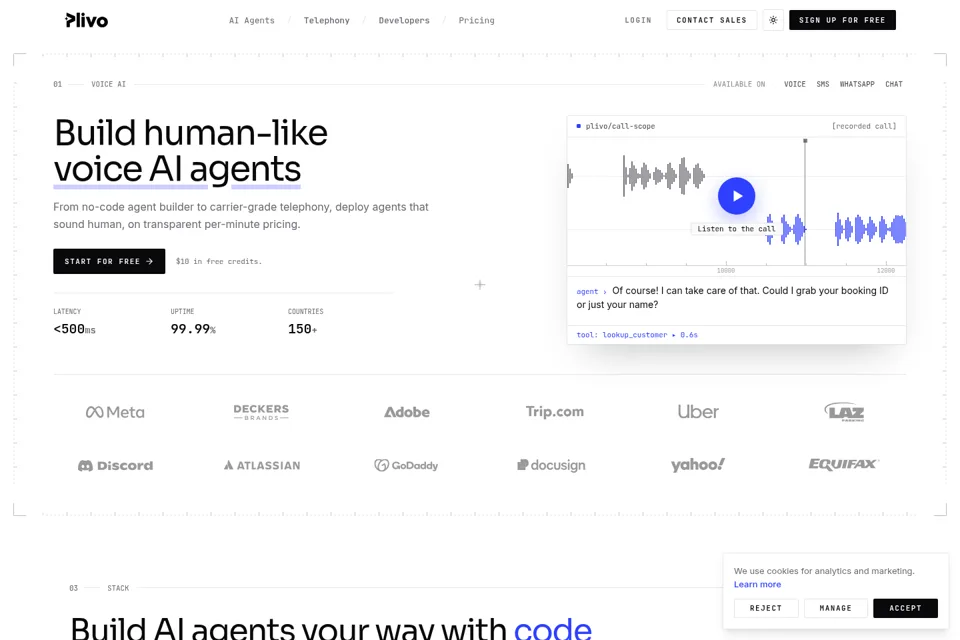
Task: Click the Uber logo
Action: pyautogui.click(x=698, y=412)
